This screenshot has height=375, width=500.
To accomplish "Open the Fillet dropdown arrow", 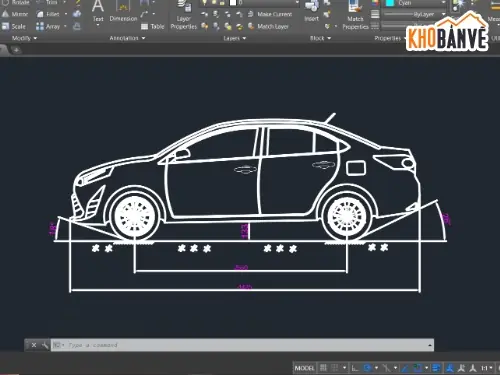I will 66,14.
